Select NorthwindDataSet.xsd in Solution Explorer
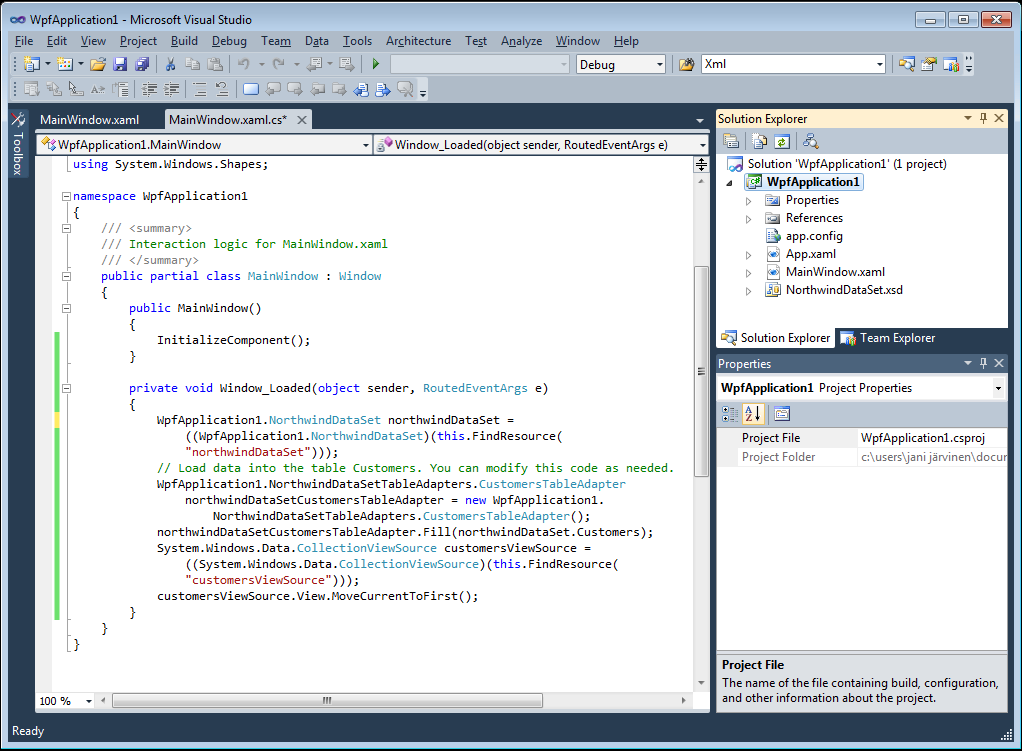 click(846, 289)
